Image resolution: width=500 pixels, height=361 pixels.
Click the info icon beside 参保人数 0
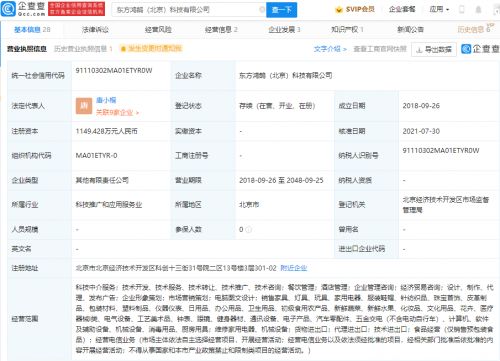point(249,229)
